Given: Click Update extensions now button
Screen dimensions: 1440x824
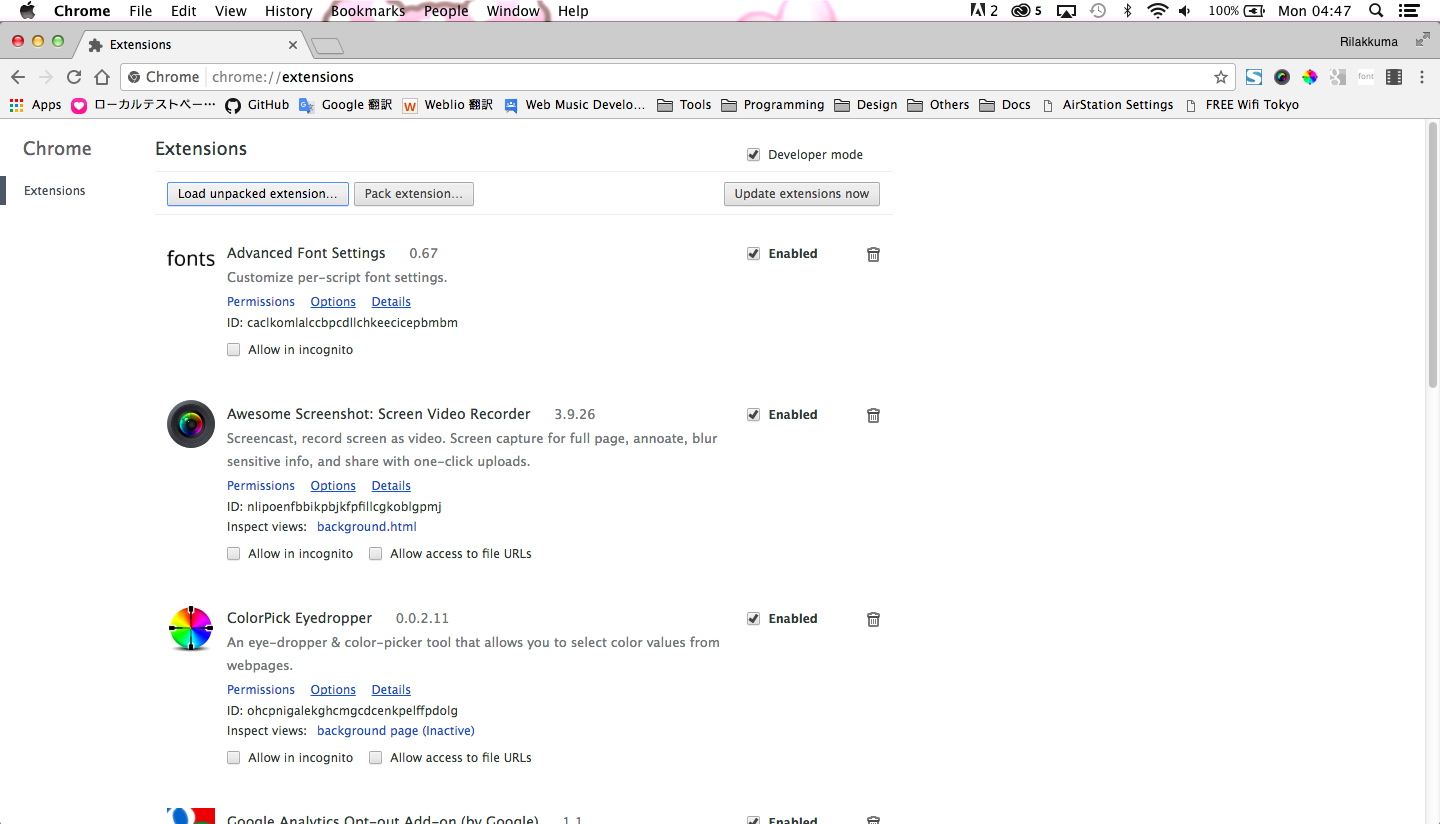Looking at the screenshot, I should click(x=802, y=194).
